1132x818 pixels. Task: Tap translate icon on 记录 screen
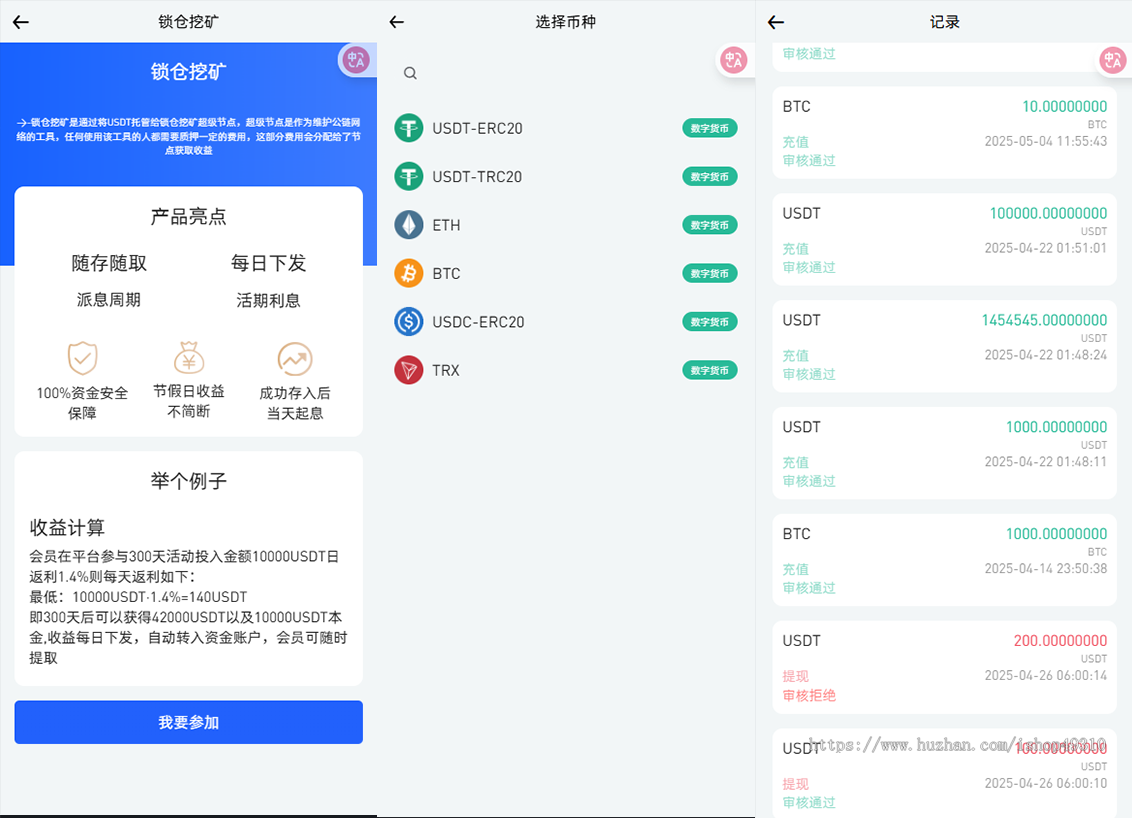(1113, 60)
